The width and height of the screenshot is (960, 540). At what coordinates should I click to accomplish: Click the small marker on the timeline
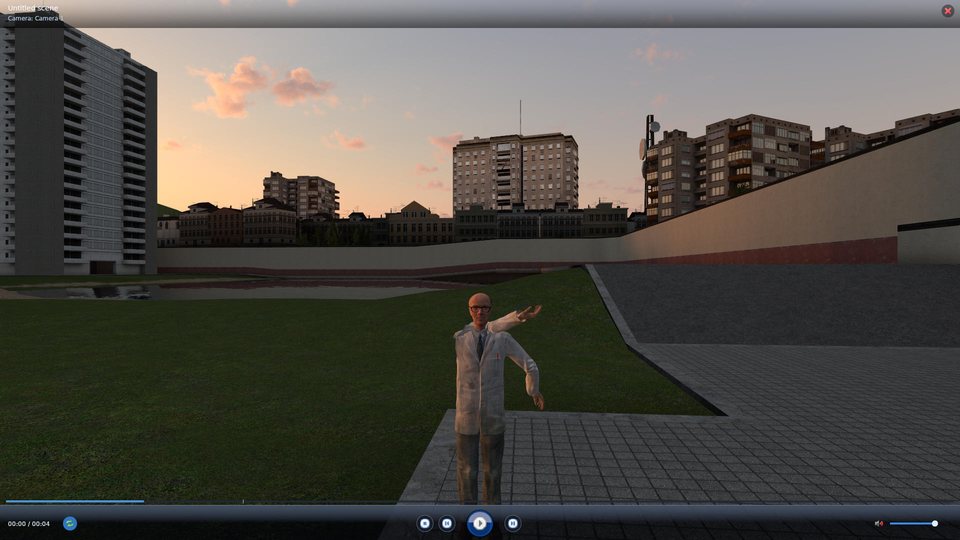point(243,501)
